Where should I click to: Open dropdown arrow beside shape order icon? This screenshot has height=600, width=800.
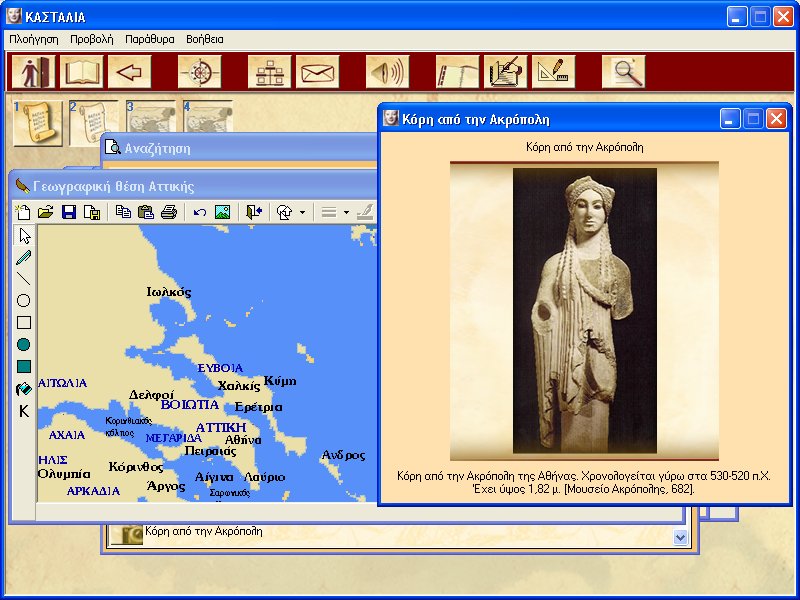[302, 212]
